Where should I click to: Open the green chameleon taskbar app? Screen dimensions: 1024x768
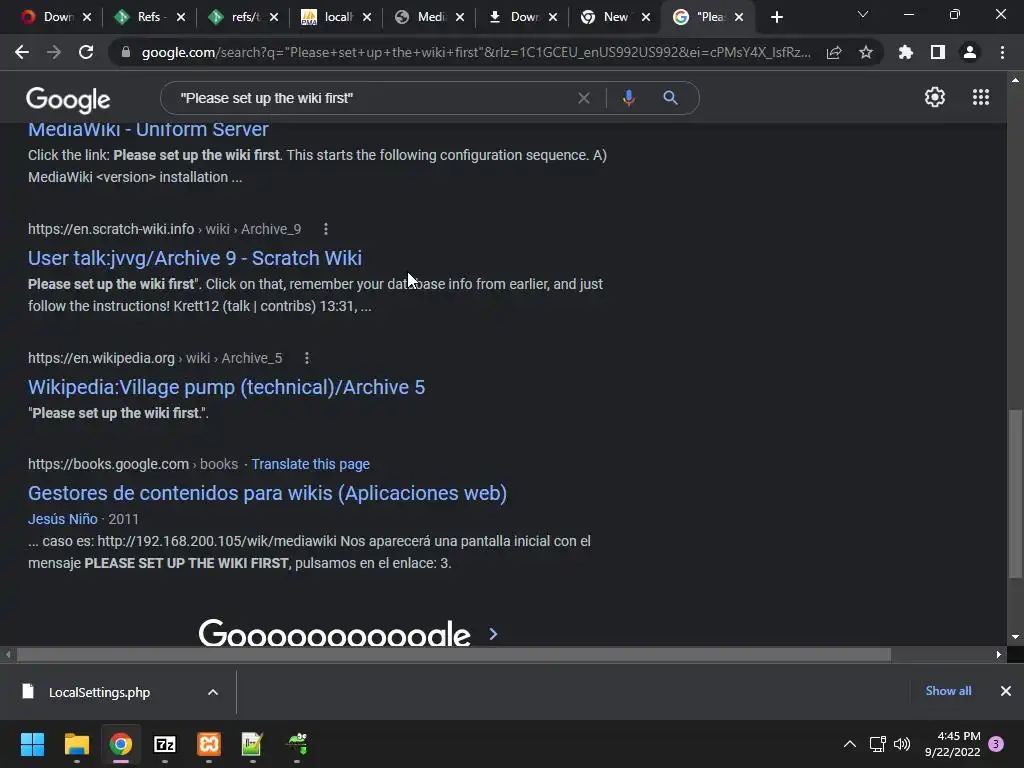[x=297, y=744]
